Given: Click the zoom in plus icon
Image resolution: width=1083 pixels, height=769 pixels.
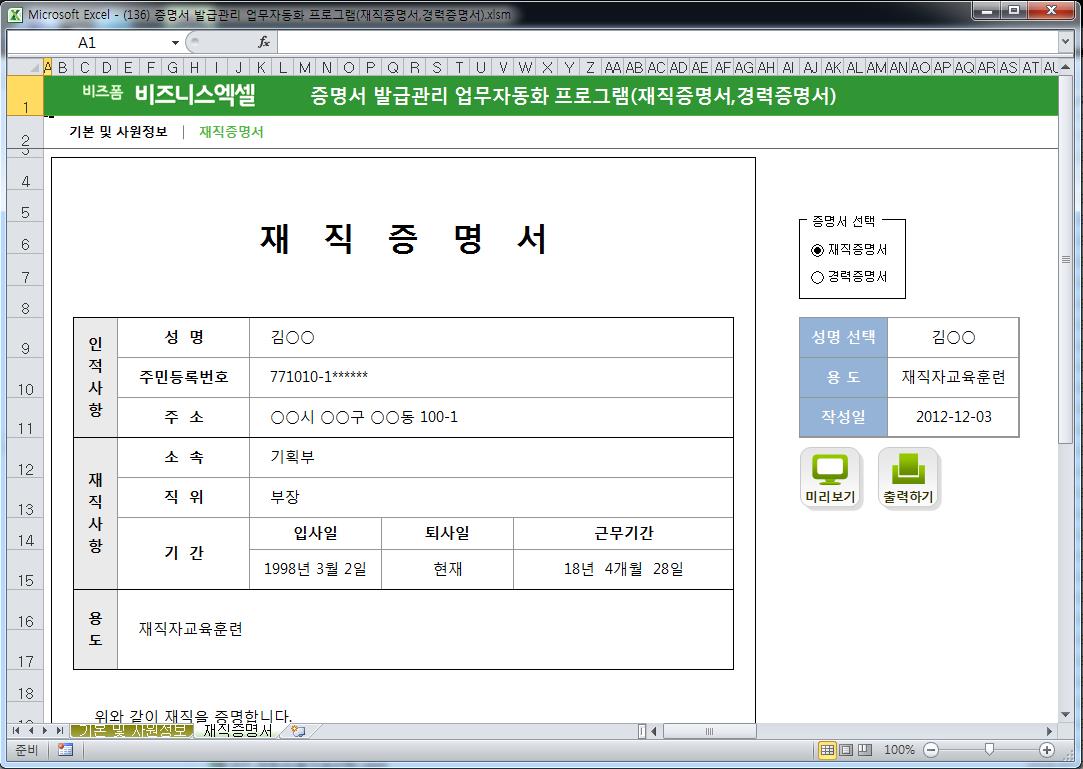Looking at the screenshot, I should point(1046,750).
